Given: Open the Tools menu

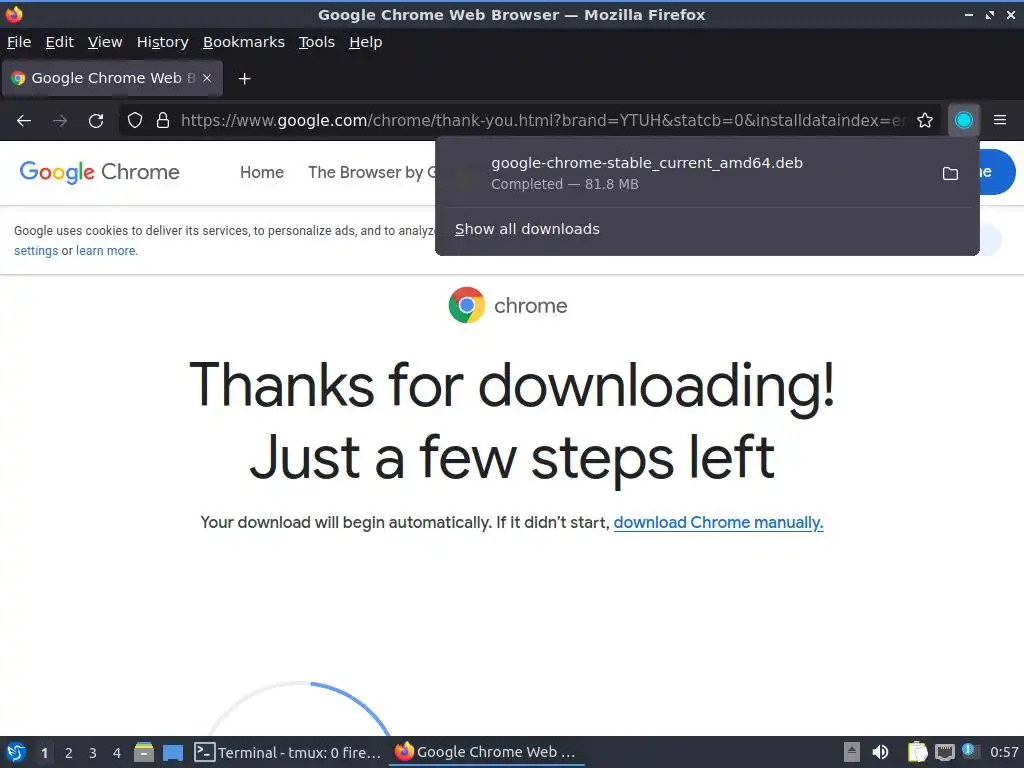Looking at the screenshot, I should tap(317, 42).
